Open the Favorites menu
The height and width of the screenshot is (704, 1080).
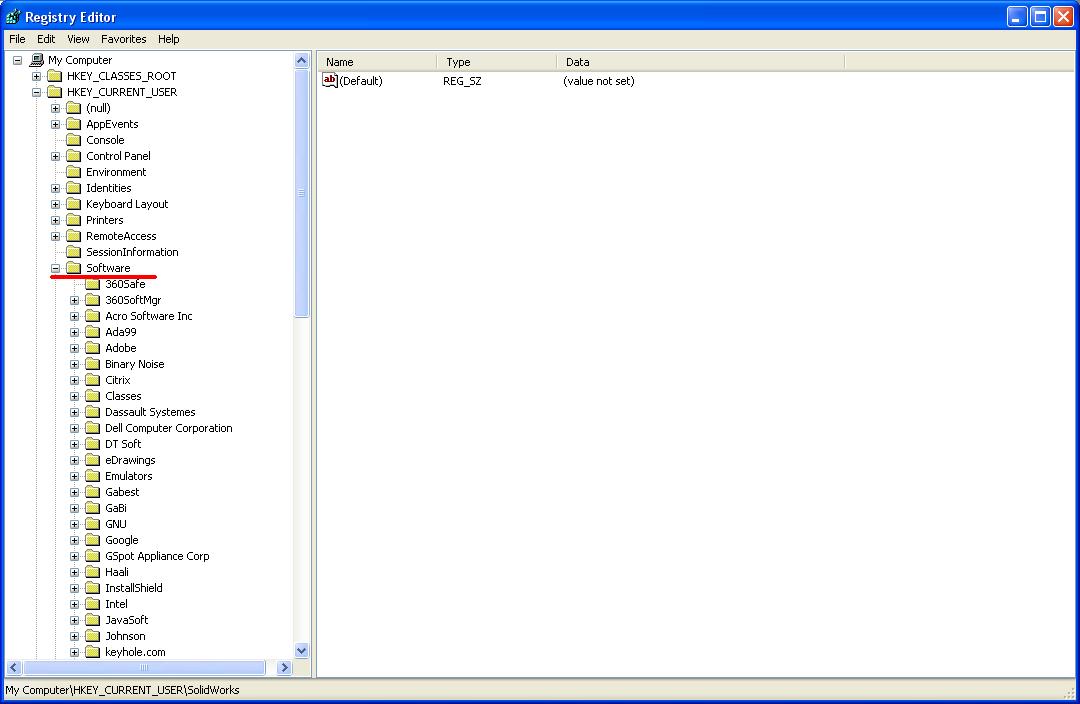coord(123,39)
